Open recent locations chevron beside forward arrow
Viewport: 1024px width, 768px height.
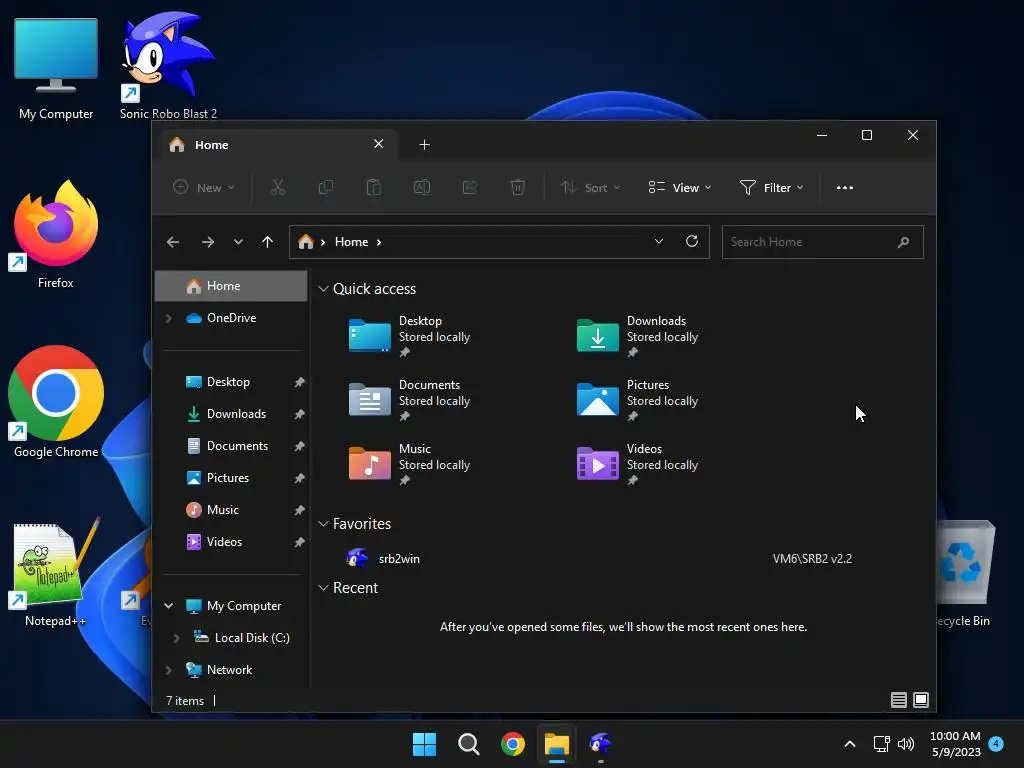pos(238,242)
